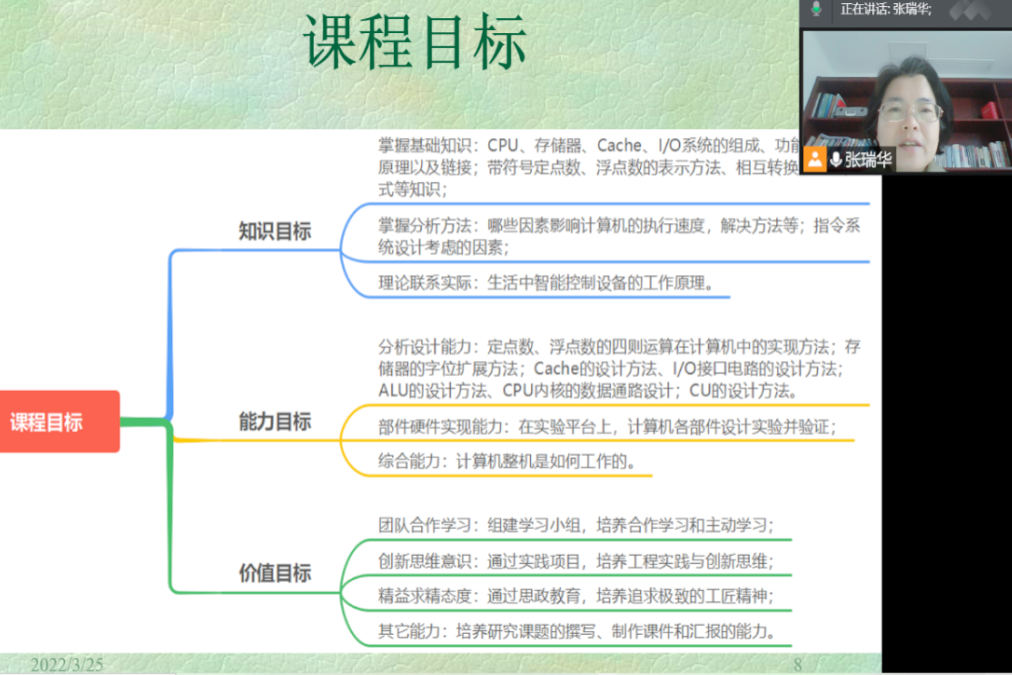The height and width of the screenshot is (675, 1012).
Task: Select the red 课程目标 root node
Action: tap(59, 421)
